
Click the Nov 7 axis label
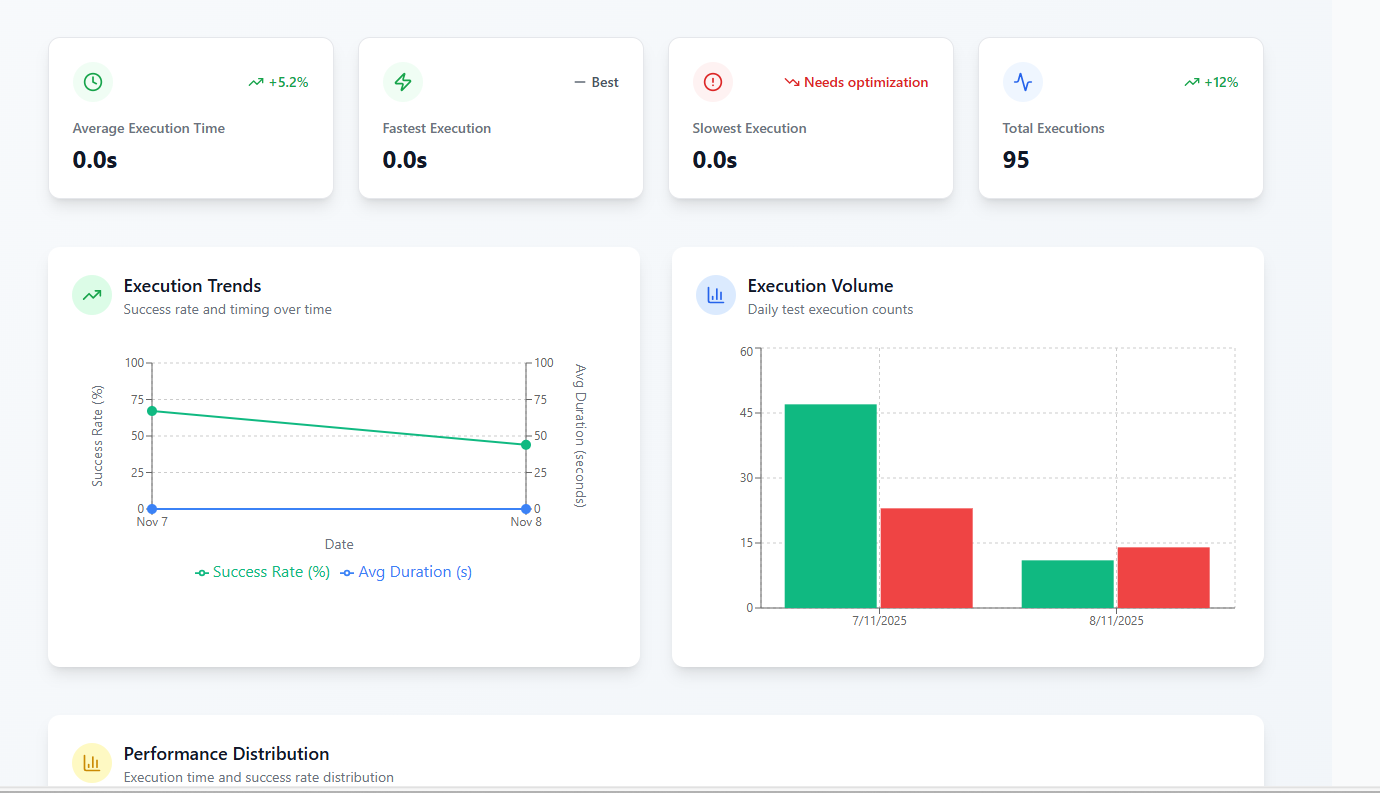(x=152, y=522)
